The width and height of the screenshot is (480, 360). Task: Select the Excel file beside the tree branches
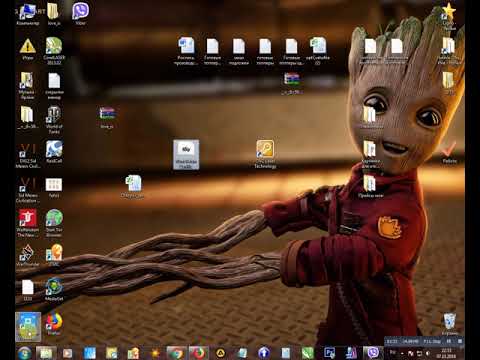tap(133, 187)
